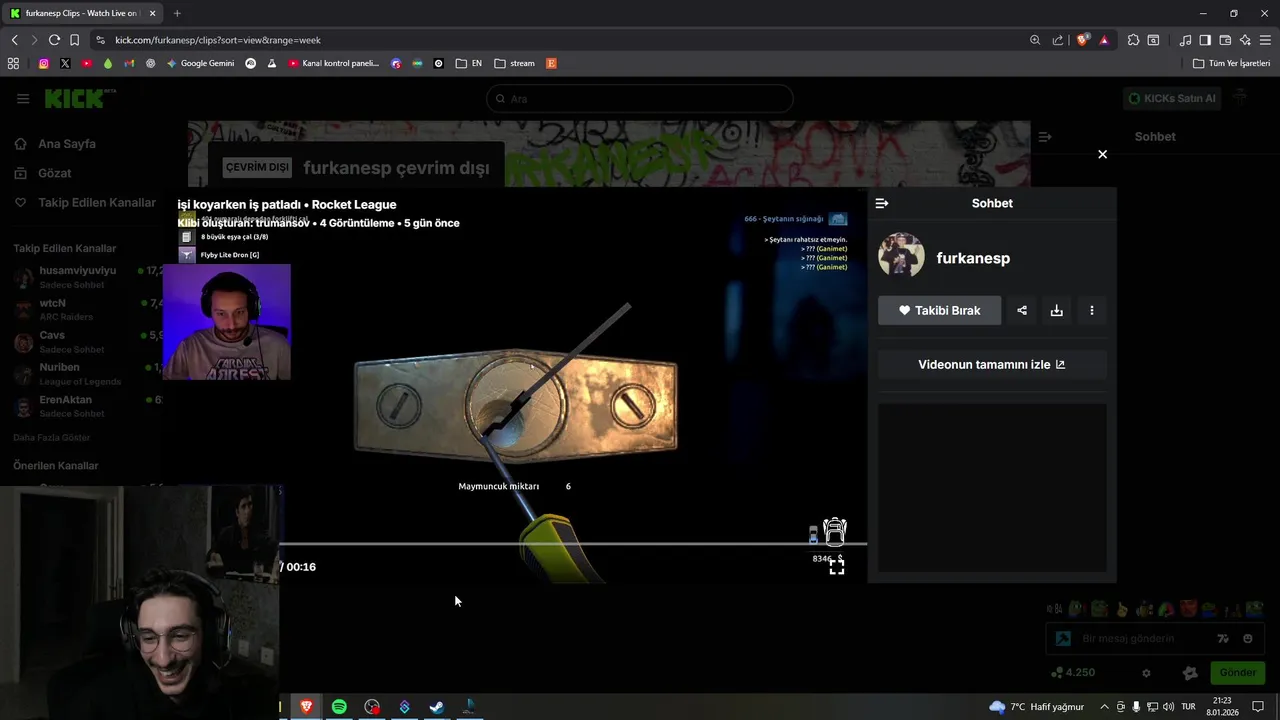The height and width of the screenshot is (720, 1280).
Task: Click the share icon beside Takibi Bırak
Action: 1021,310
